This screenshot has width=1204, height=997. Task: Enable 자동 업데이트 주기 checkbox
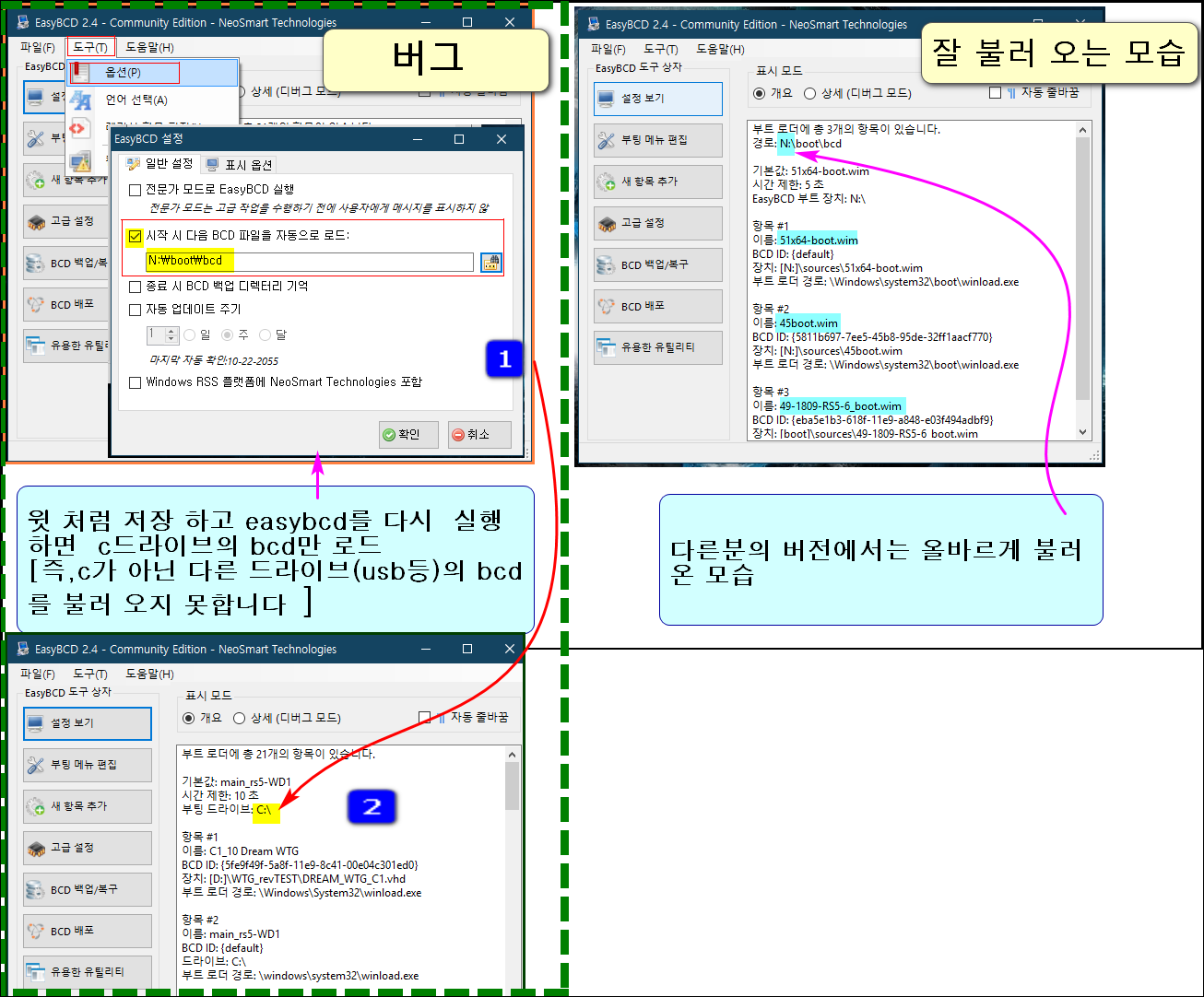(136, 310)
